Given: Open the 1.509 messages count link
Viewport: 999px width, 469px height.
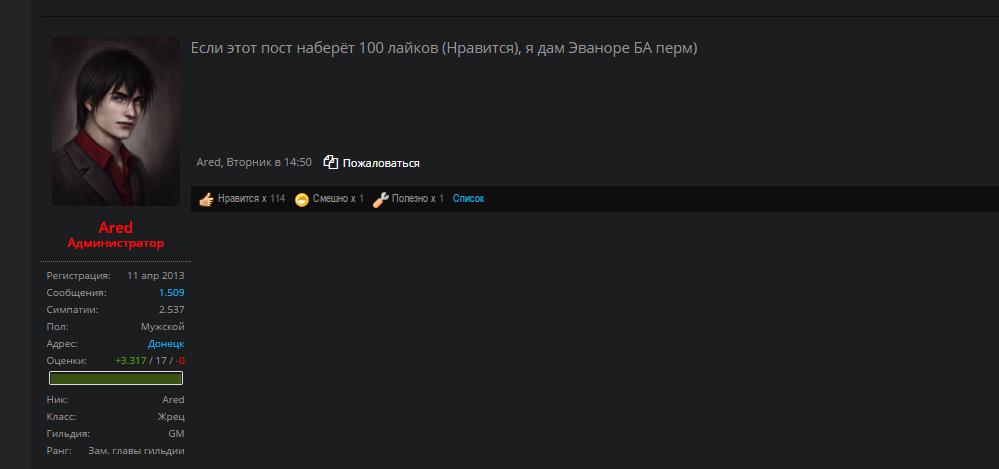Looking at the screenshot, I should pyautogui.click(x=172, y=292).
